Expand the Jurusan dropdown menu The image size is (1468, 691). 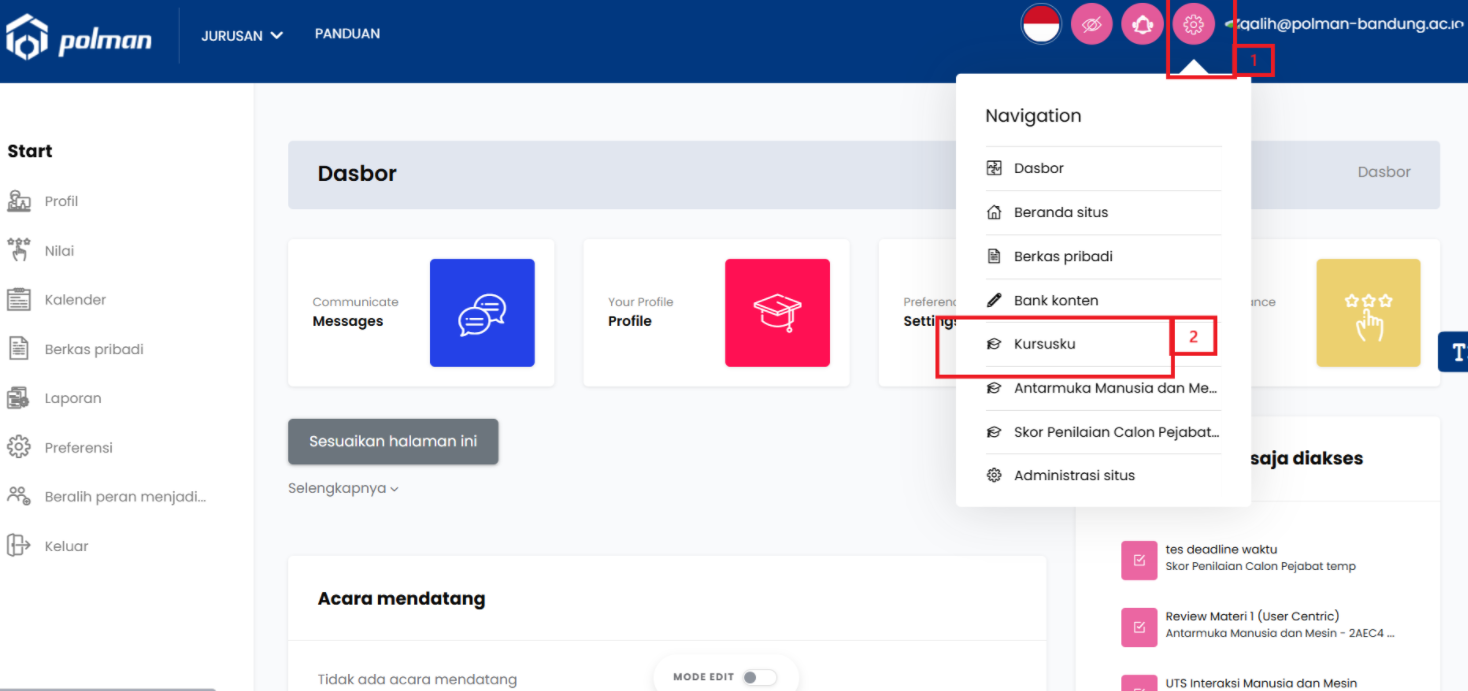pos(242,35)
